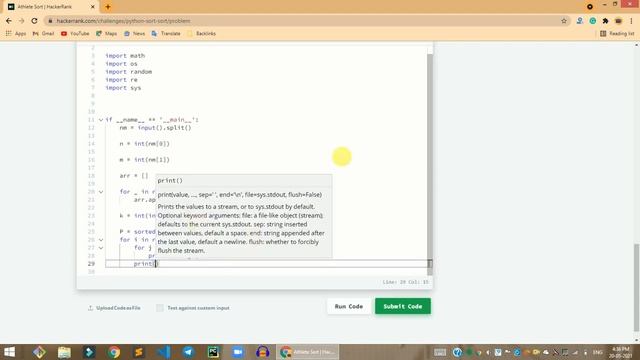Open PyCharm from the taskbar
This screenshot has height=360, width=640.
pos(213,352)
